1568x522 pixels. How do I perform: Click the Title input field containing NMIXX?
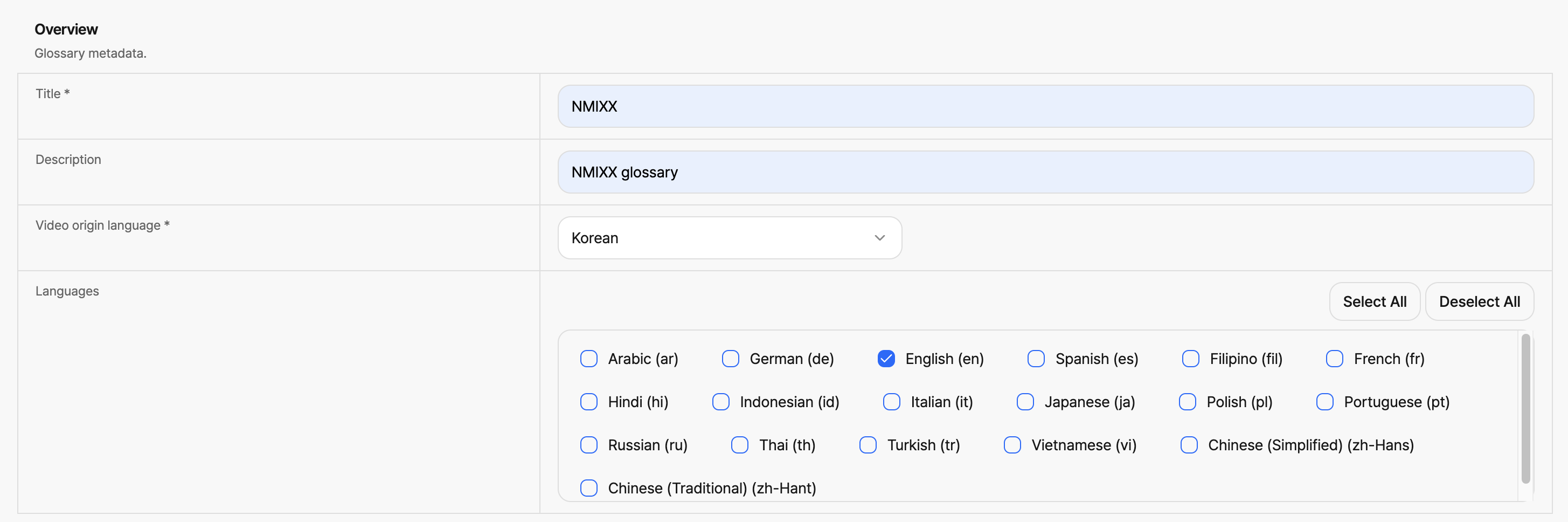tap(1045, 106)
